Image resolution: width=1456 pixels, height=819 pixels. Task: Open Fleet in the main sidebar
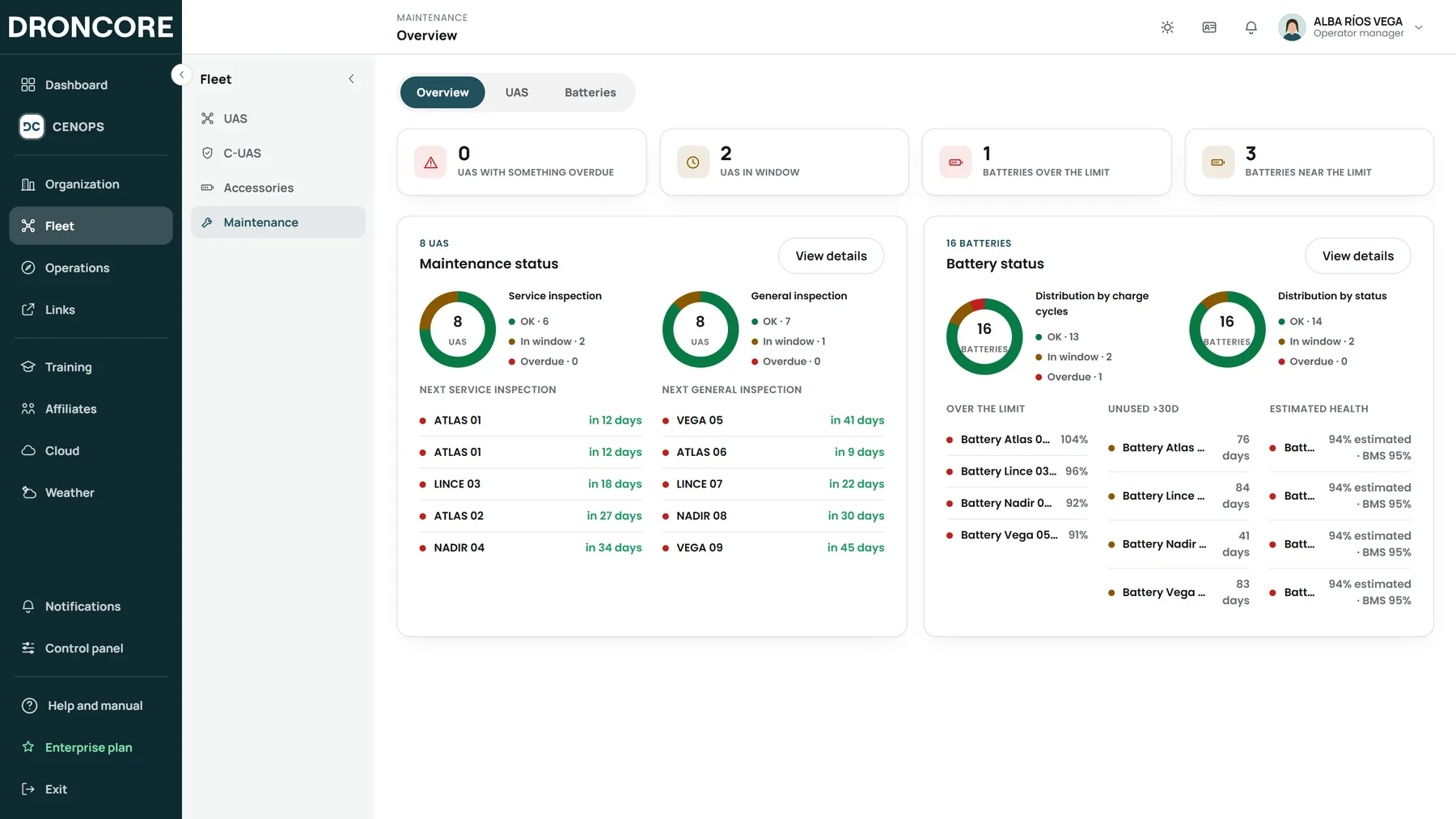click(91, 226)
